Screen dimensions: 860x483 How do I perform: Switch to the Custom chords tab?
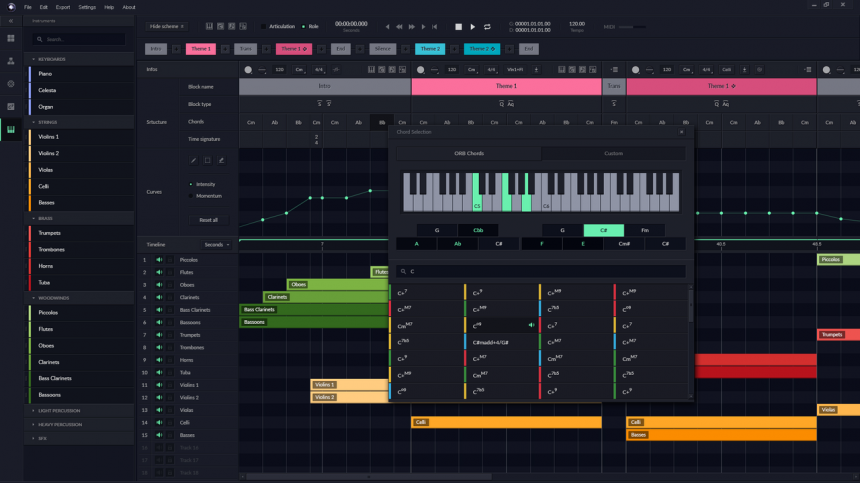tap(613, 154)
